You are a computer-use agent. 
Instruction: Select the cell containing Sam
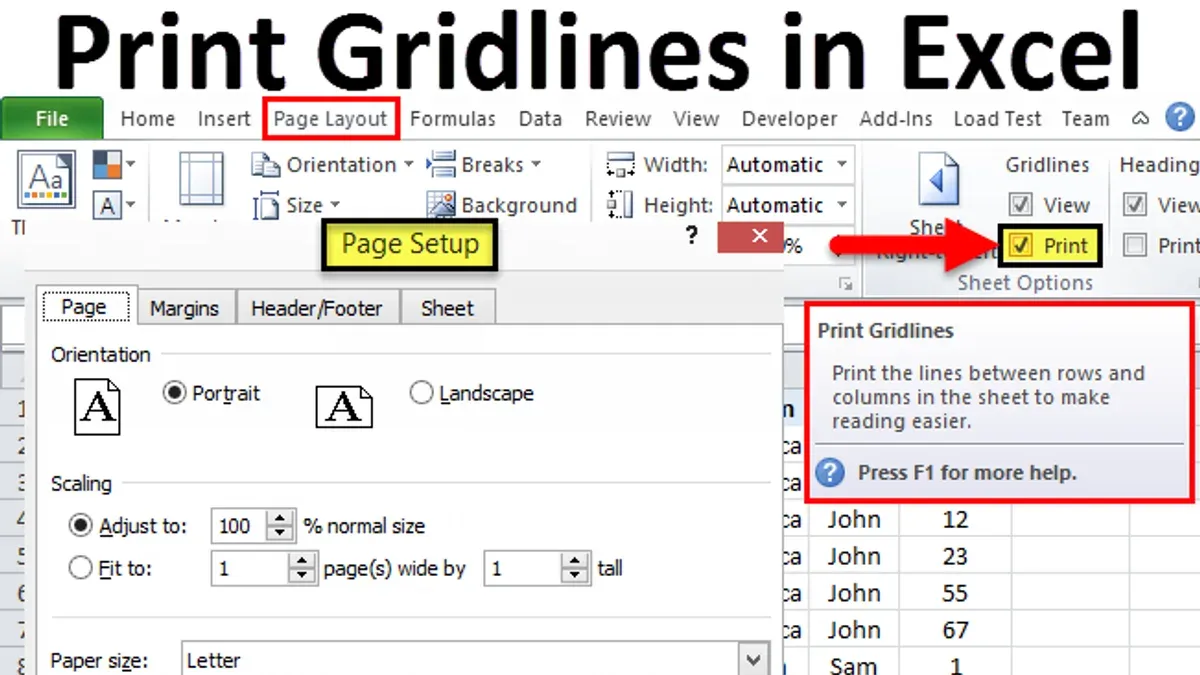(853, 665)
